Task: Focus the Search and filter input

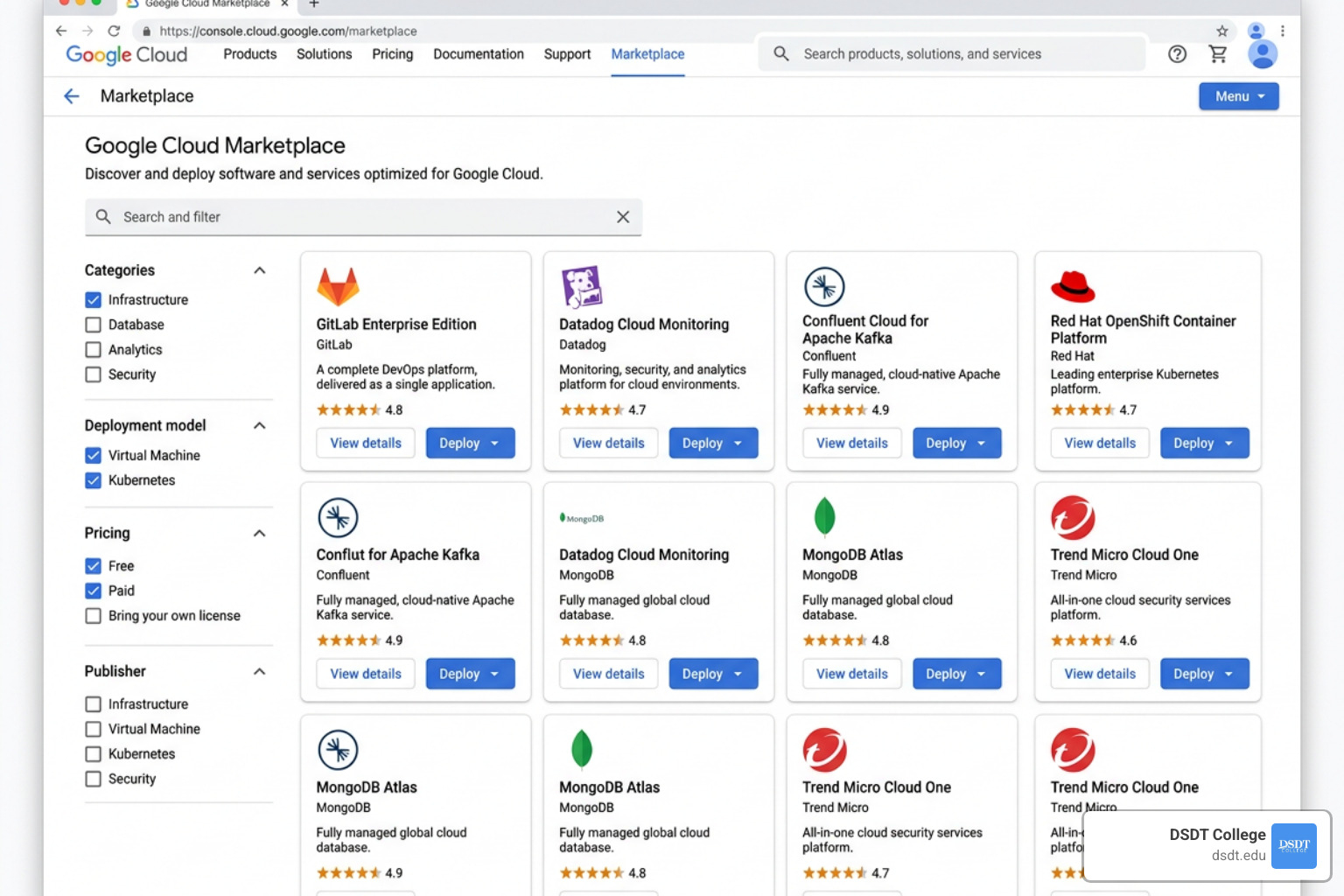Action: click(x=363, y=217)
